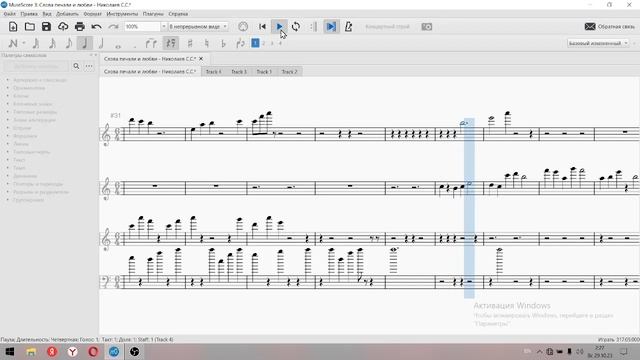This screenshot has height=360, width=640.
Task: Select the whole note duration
Action: click(x=118, y=46)
